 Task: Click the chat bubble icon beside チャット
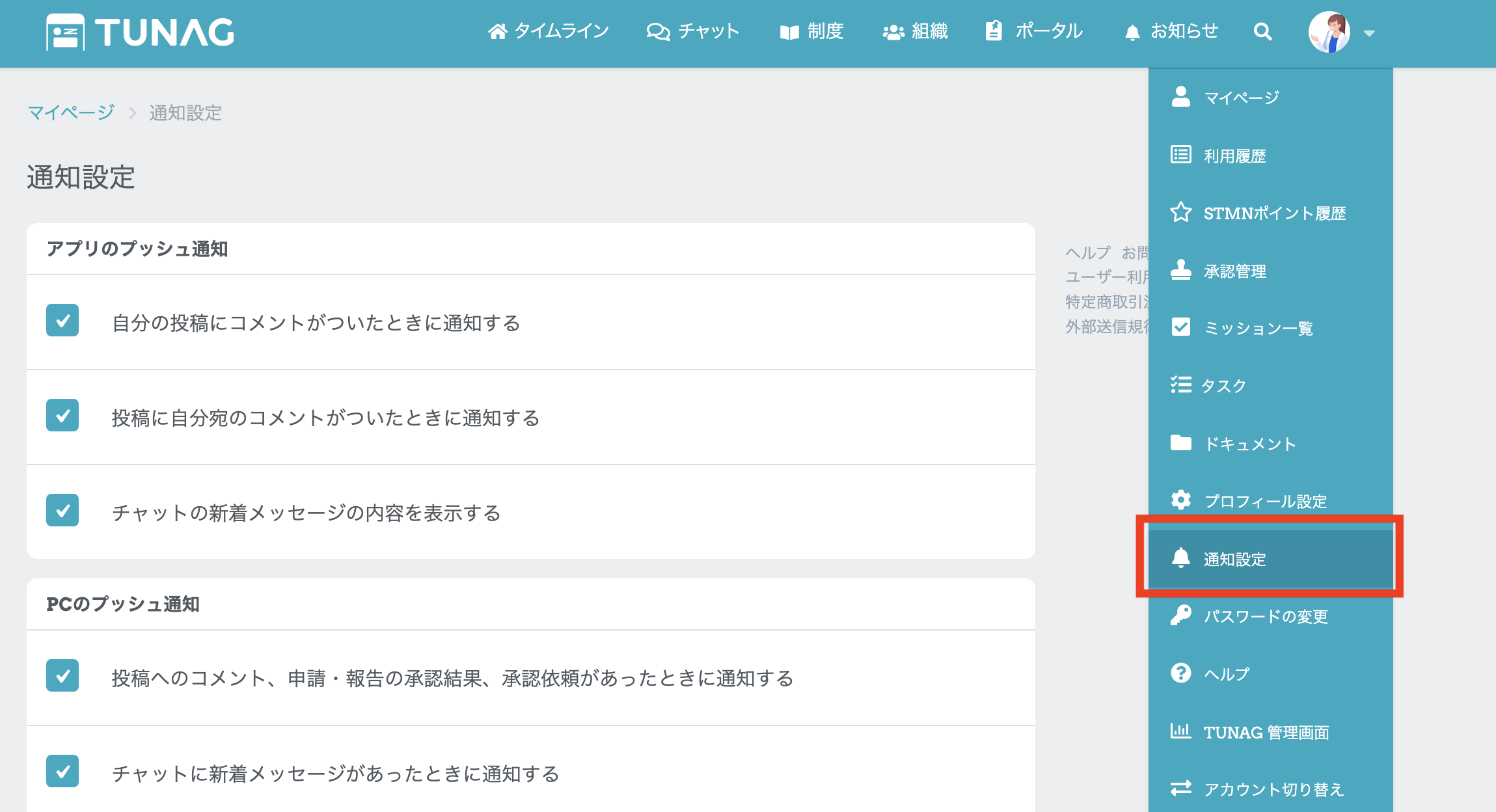click(x=658, y=31)
